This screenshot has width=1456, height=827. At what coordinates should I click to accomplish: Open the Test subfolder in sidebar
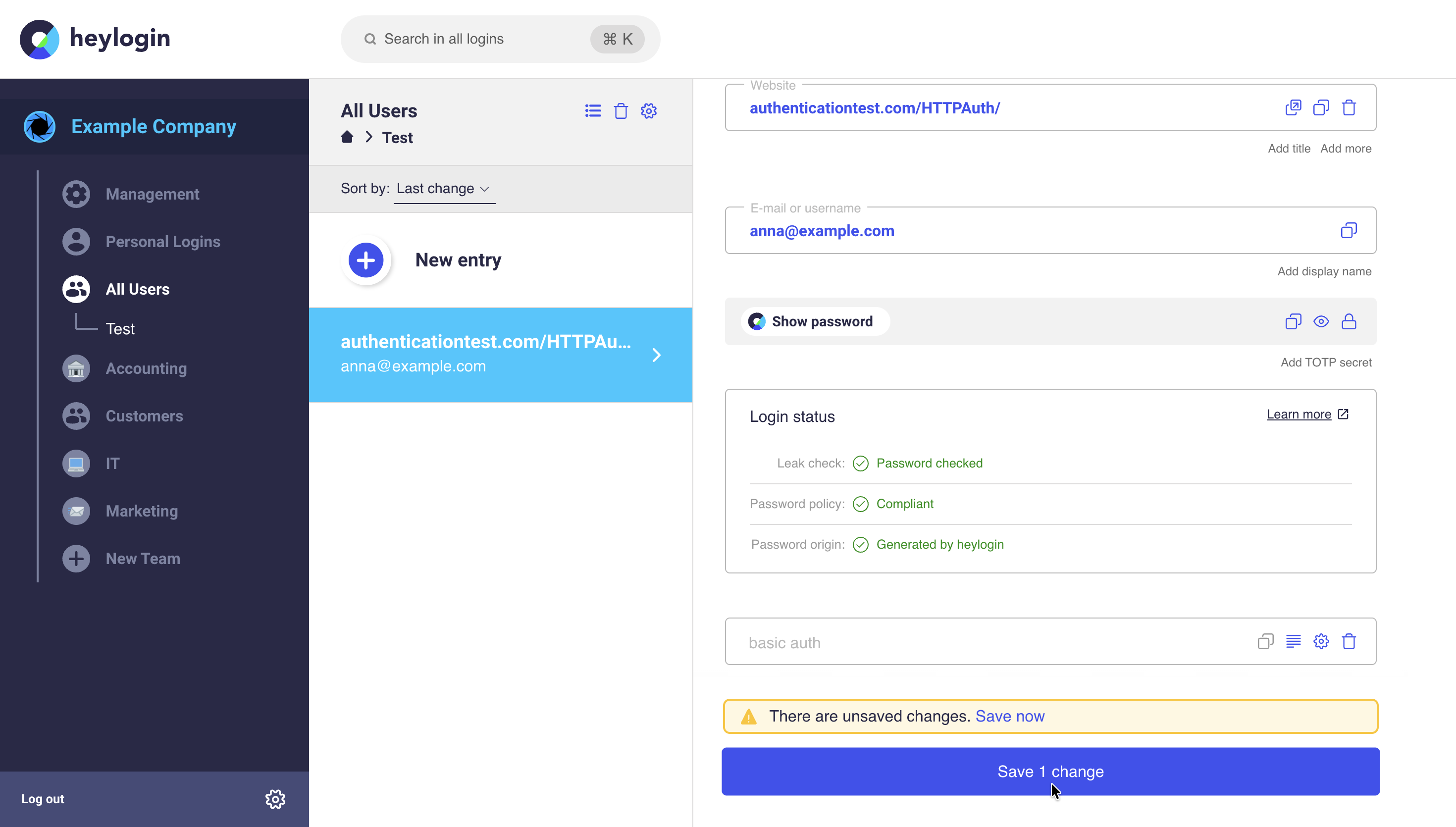(x=120, y=329)
